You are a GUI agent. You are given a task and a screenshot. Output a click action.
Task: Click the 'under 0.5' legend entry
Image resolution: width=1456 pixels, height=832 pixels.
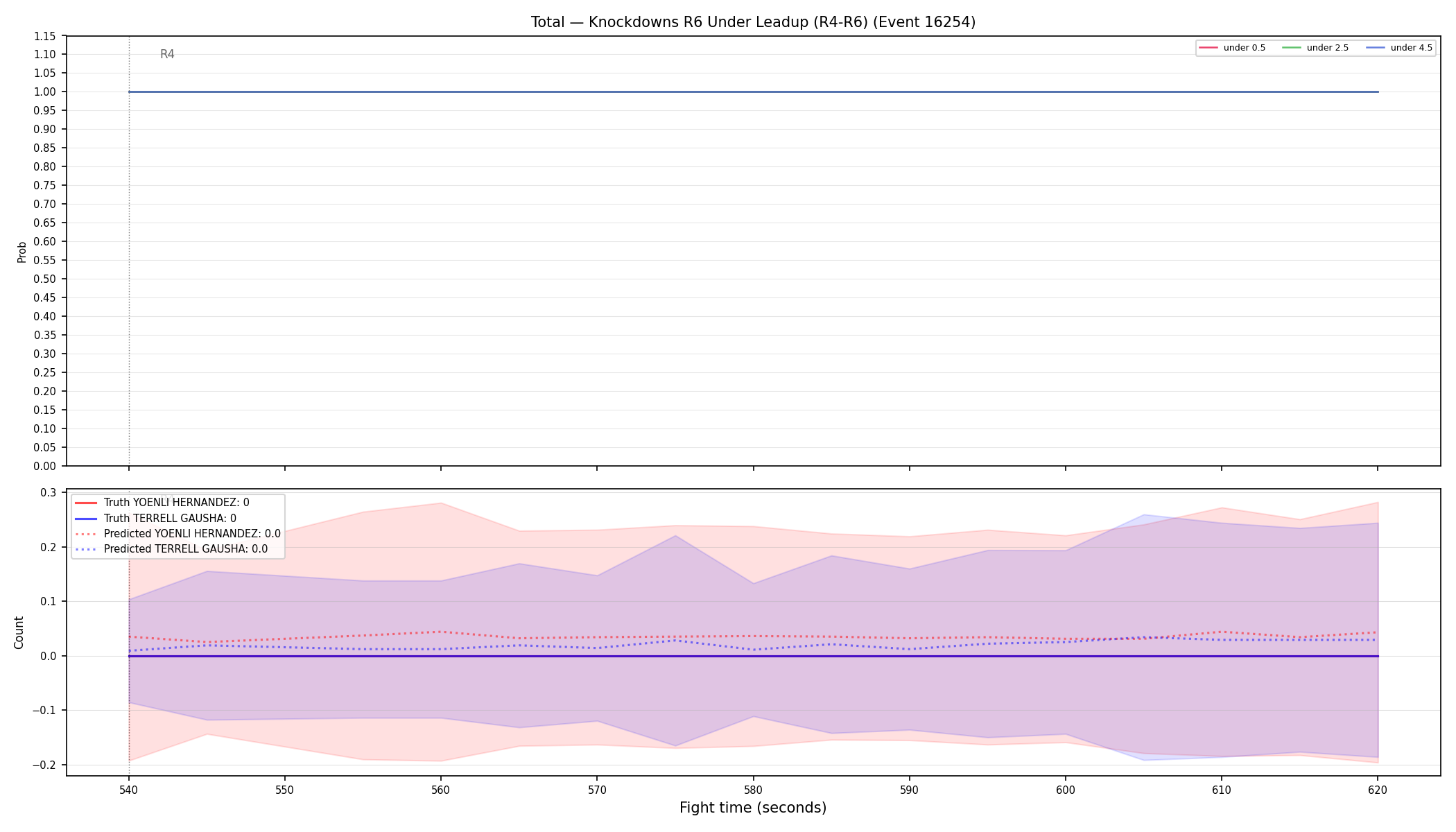point(1232,48)
